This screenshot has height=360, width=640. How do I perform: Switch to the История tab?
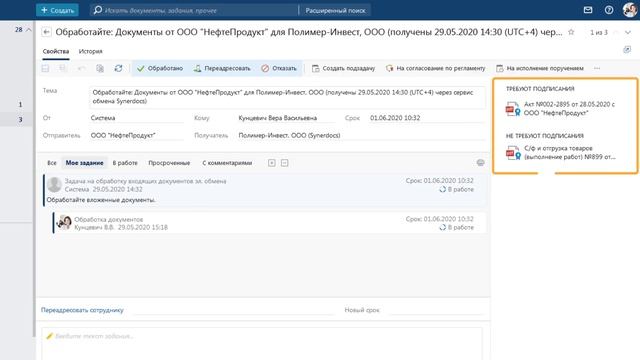coord(91,51)
